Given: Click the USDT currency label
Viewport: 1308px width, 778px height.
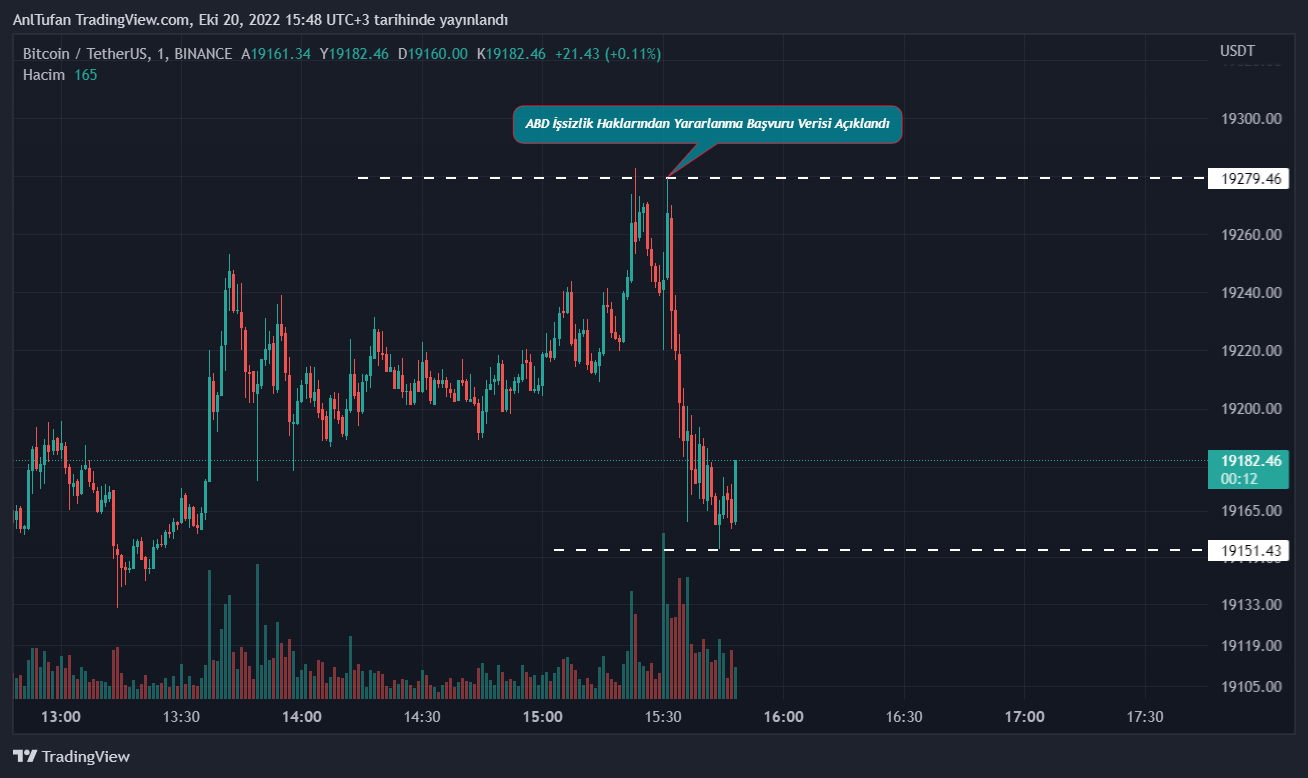Looking at the screenshot, I should pyautogui.click(x=1237, y=51).
